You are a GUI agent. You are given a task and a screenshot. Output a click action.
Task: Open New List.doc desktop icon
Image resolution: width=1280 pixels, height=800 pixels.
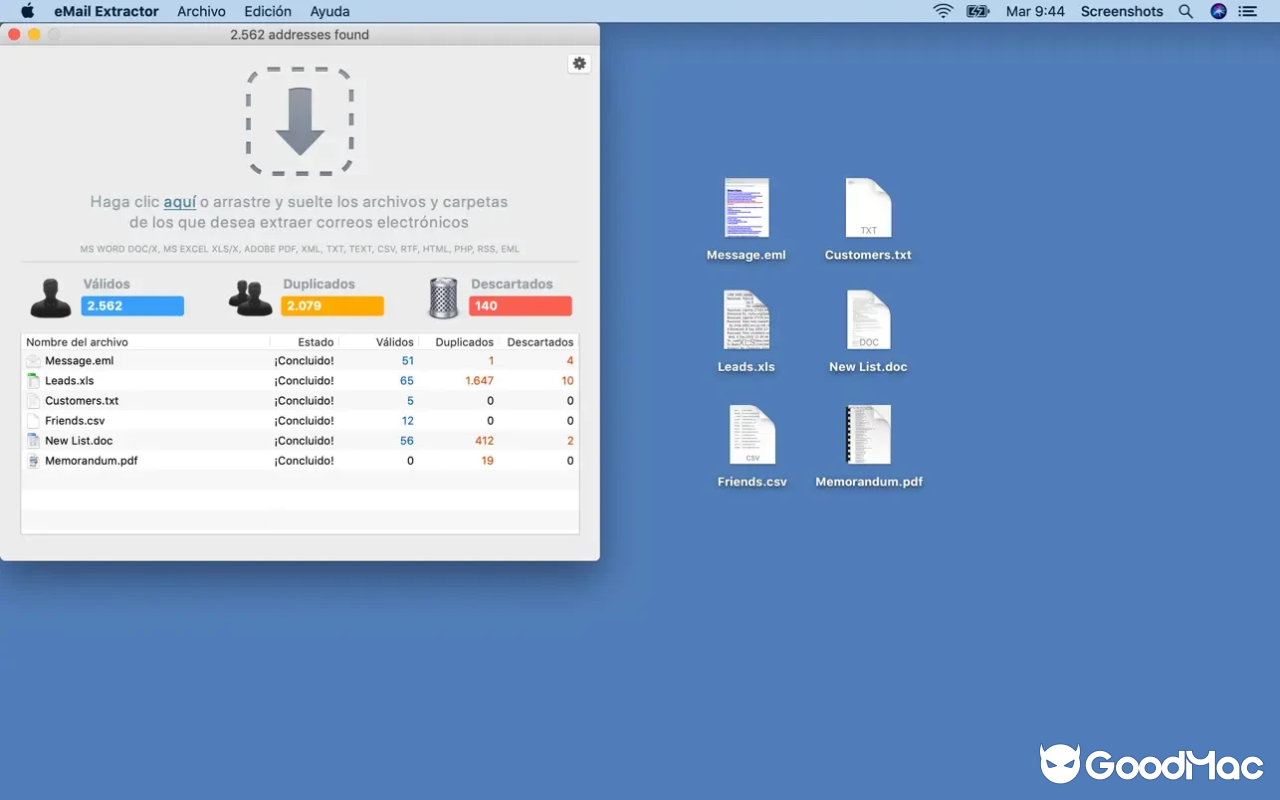tap(868, 320)
